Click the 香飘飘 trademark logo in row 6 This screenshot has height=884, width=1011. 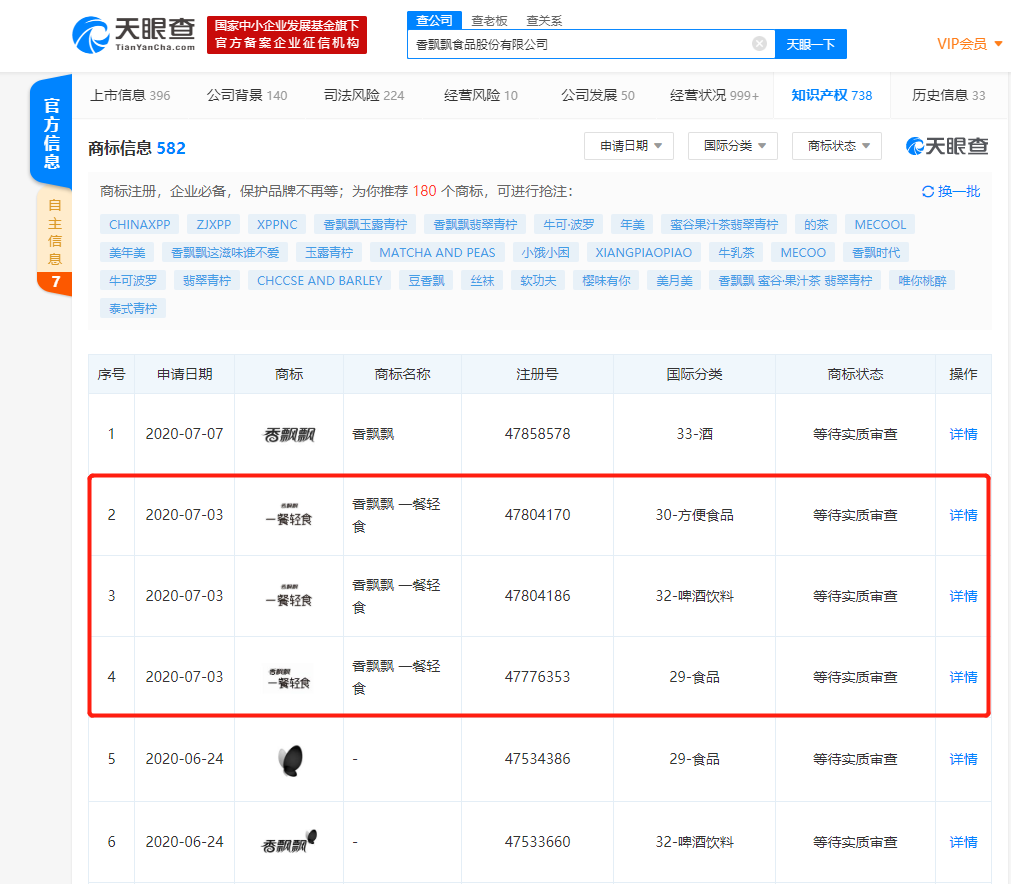(x=288, y=842)
